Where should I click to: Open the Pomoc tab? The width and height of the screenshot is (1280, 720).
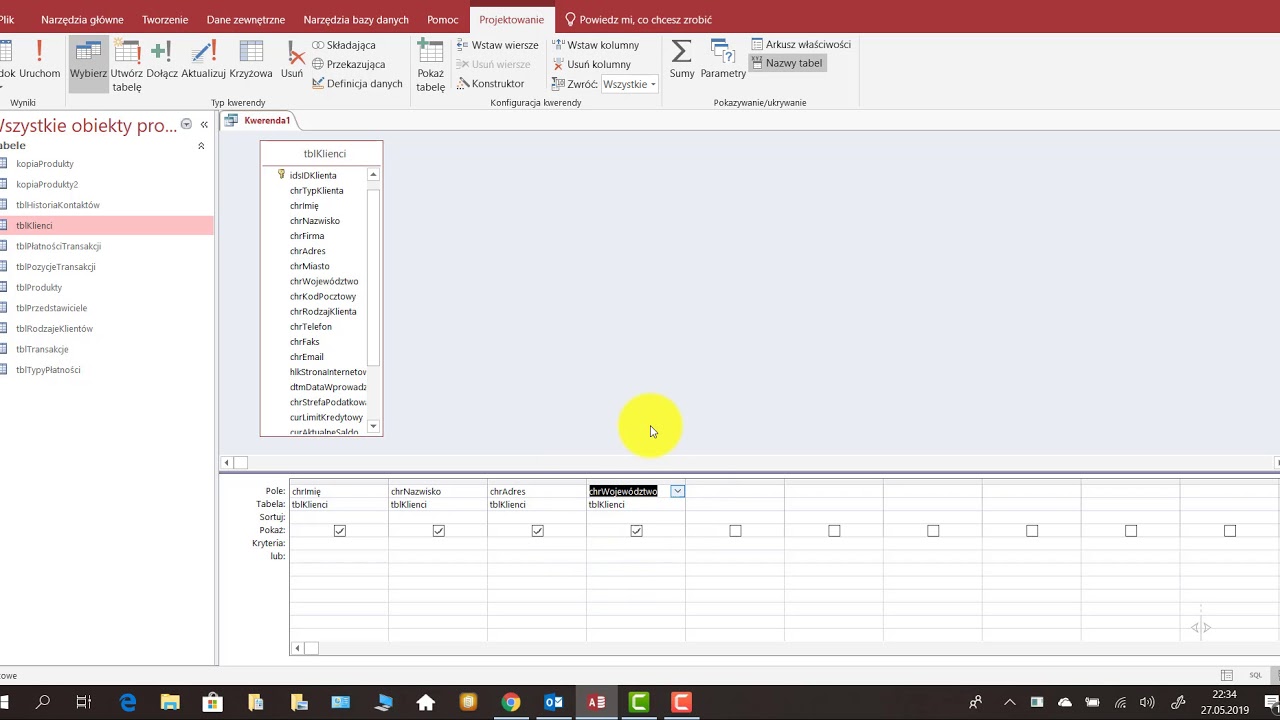(443, 19)
